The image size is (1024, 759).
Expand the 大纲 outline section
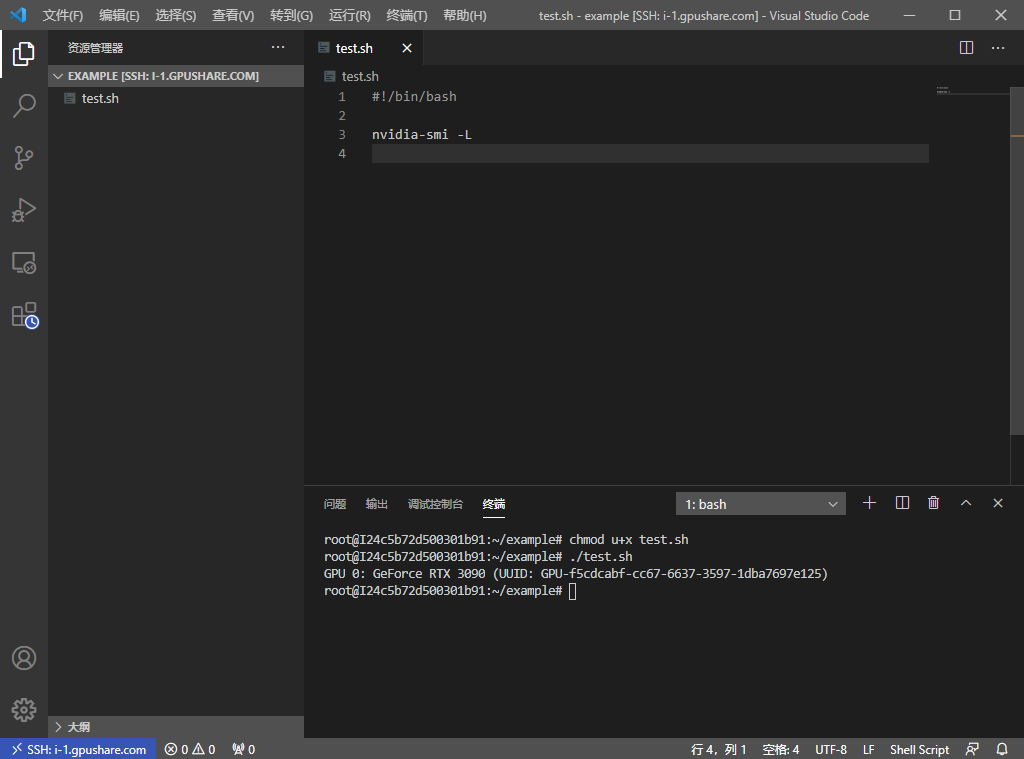(175, 726)
